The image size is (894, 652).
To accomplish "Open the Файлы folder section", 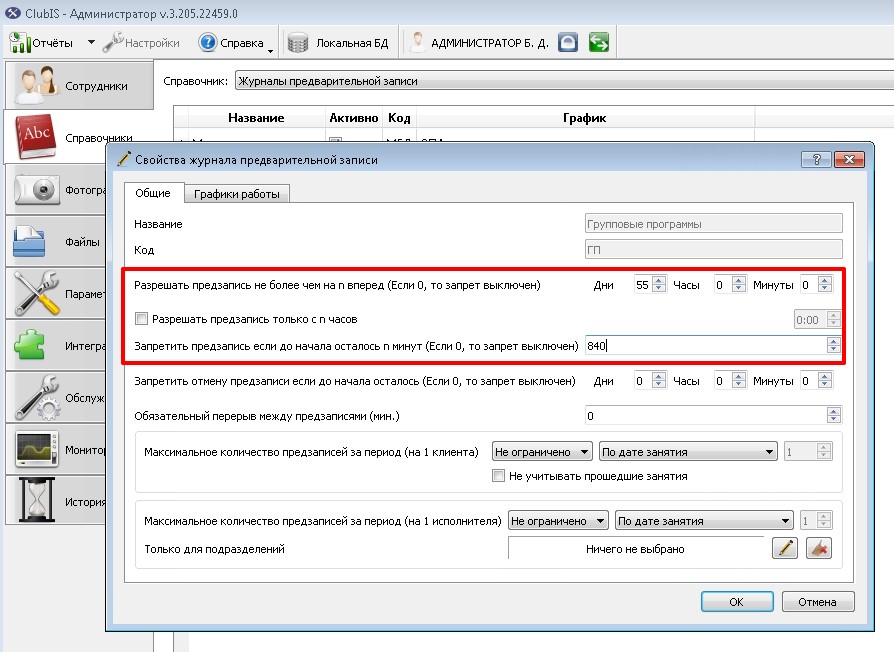I will 55,242.
